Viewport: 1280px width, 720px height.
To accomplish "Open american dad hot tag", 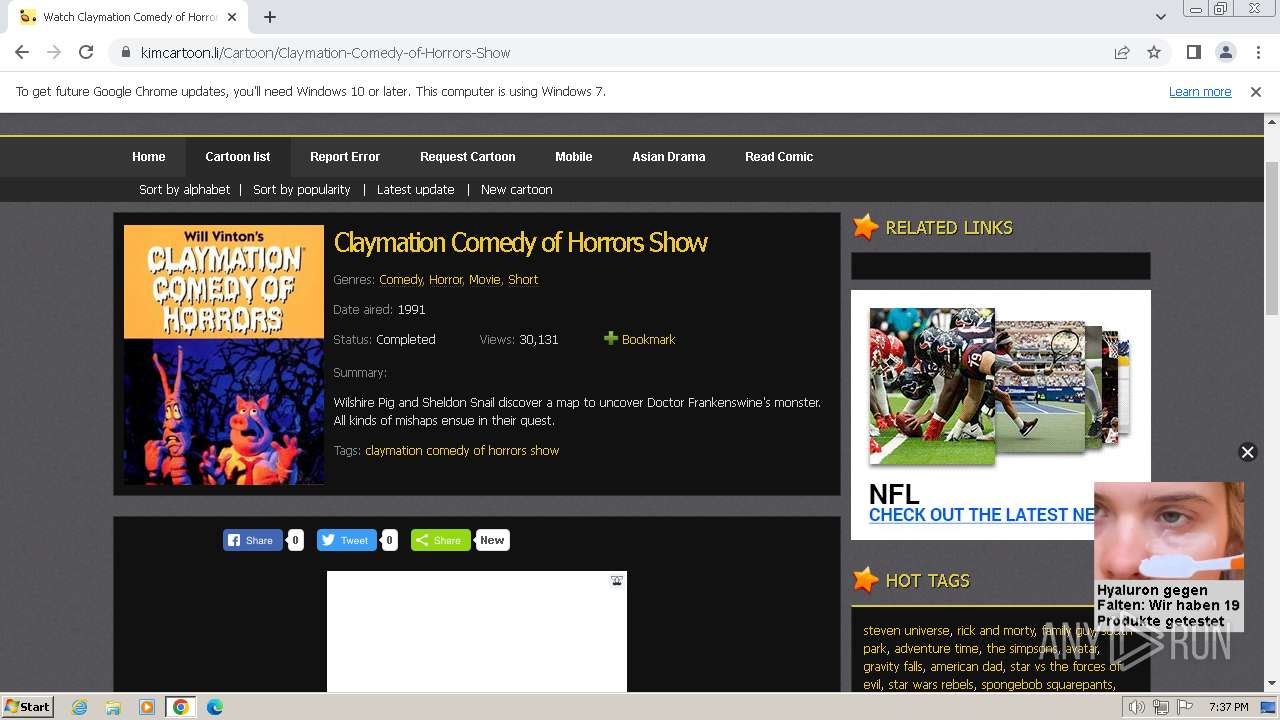I will (x=966, y=667).
